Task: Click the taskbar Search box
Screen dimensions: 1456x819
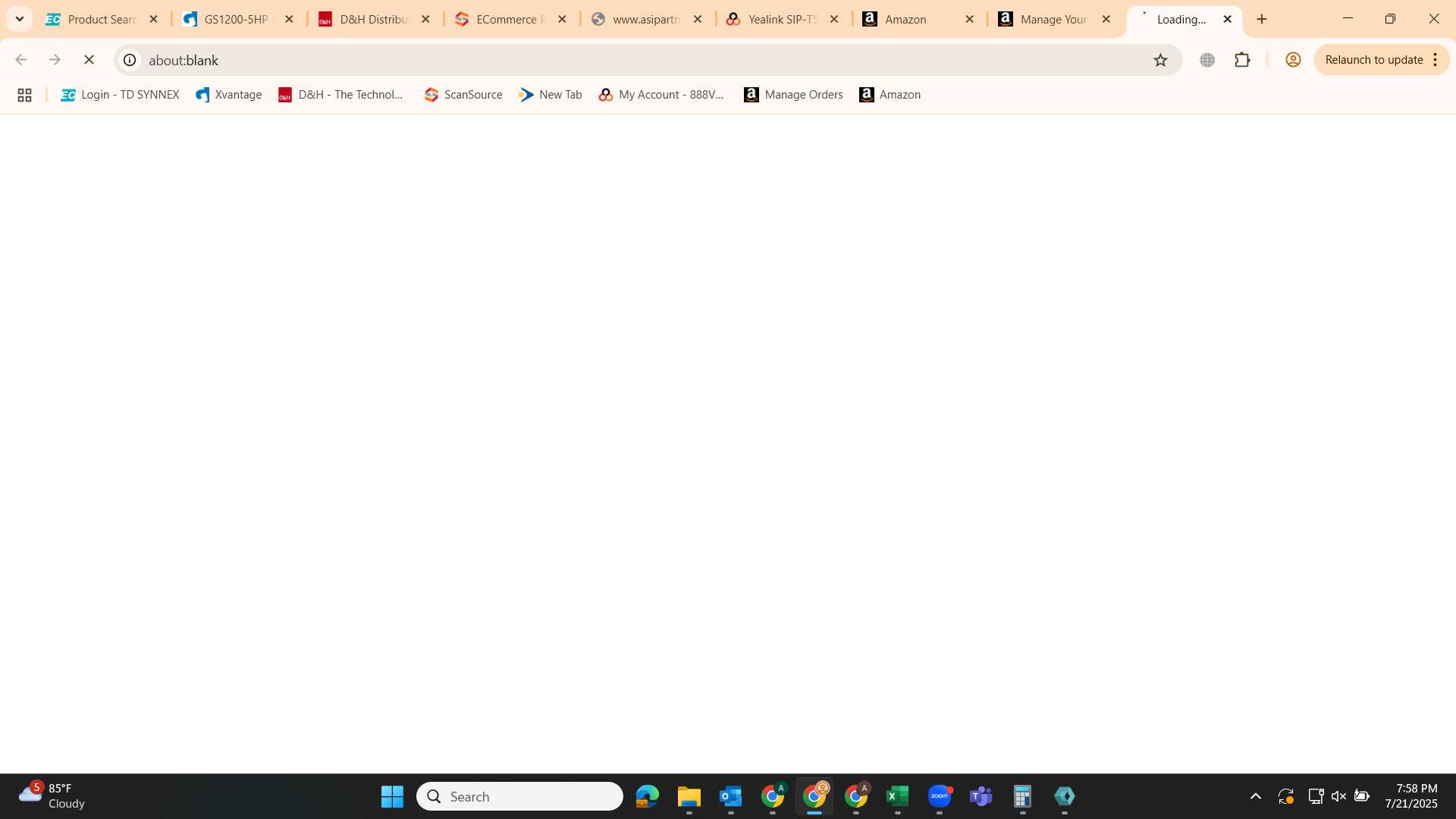Action: coord(519,796)
